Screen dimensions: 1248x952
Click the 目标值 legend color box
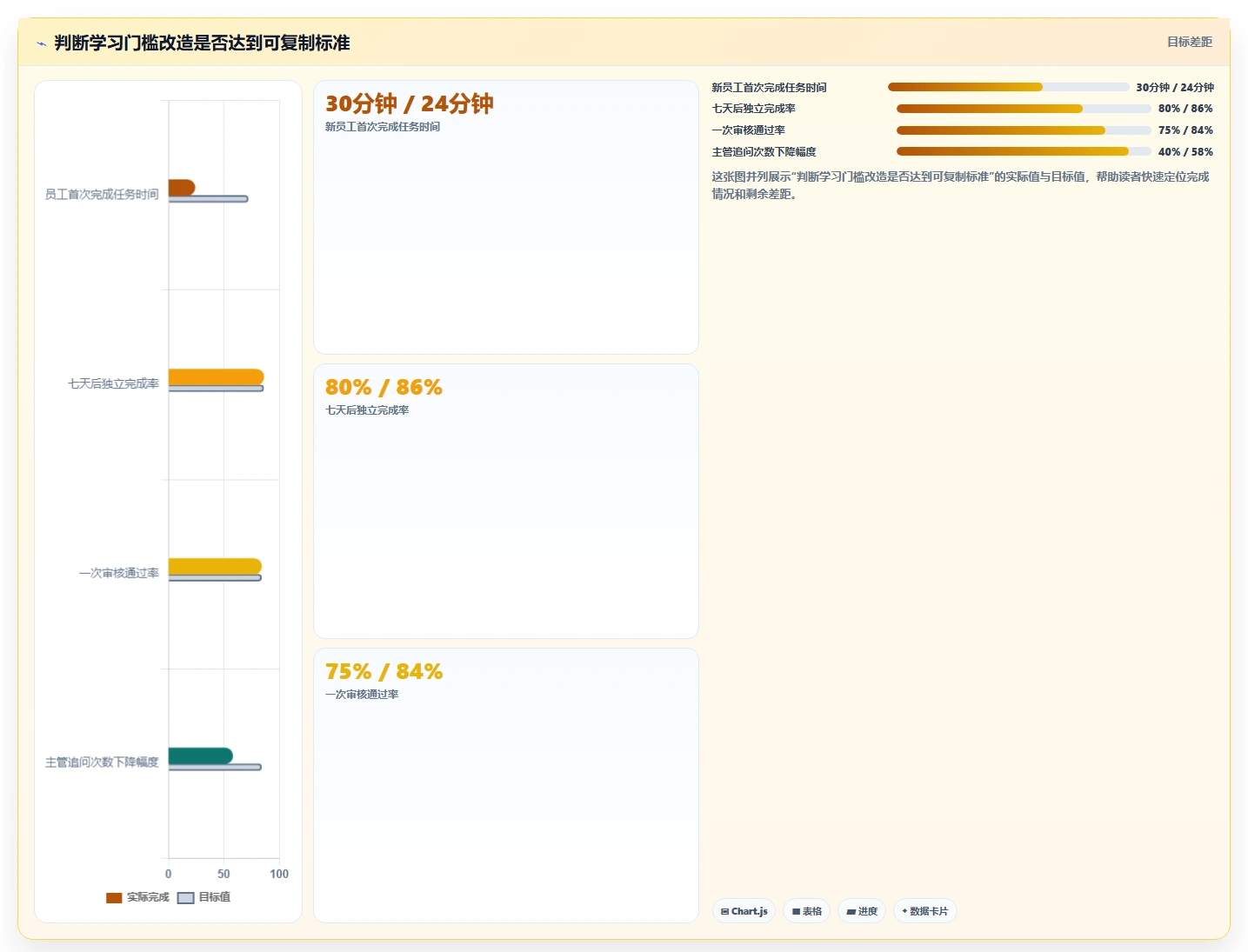185,898
